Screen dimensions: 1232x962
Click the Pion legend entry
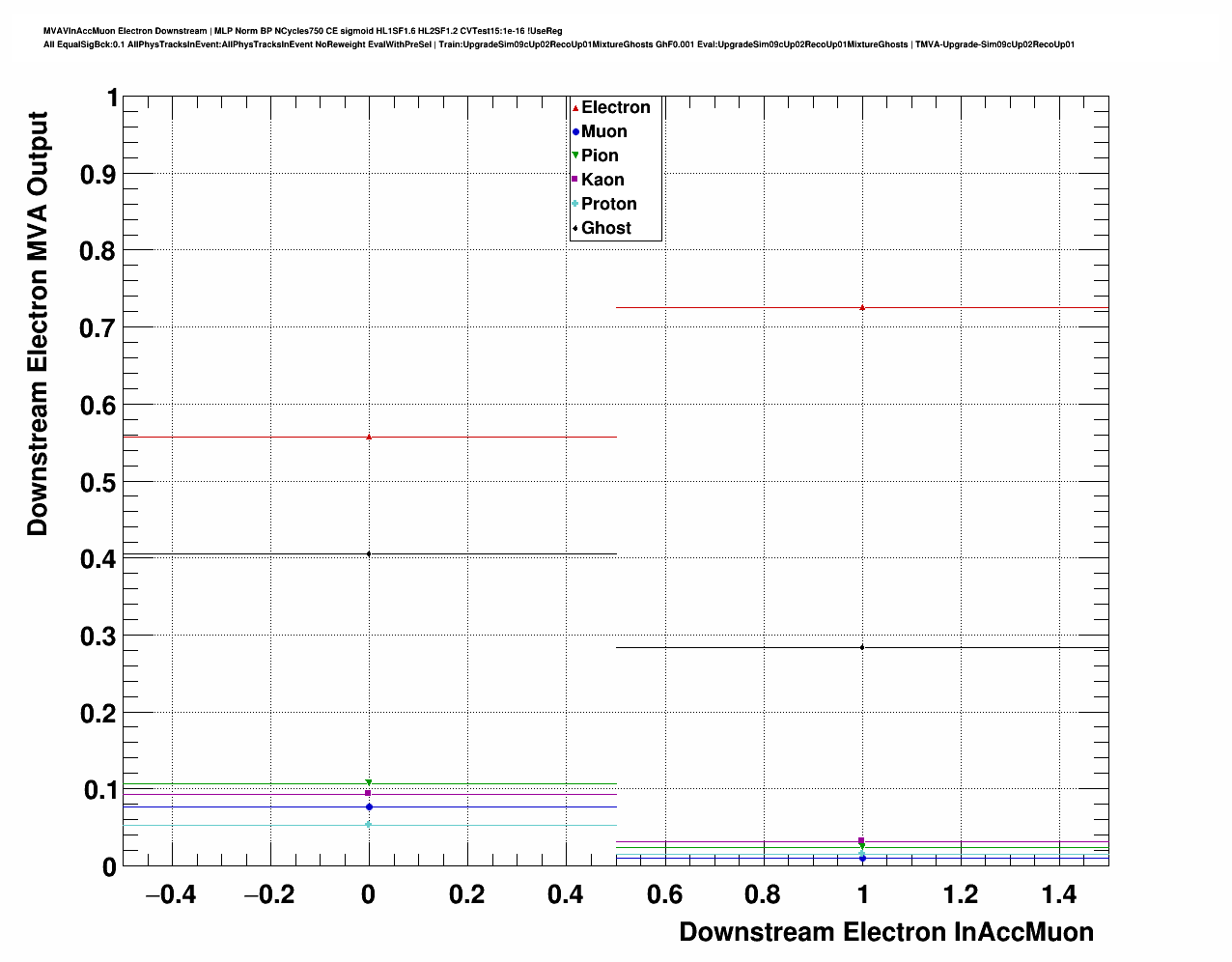(595, 156)
